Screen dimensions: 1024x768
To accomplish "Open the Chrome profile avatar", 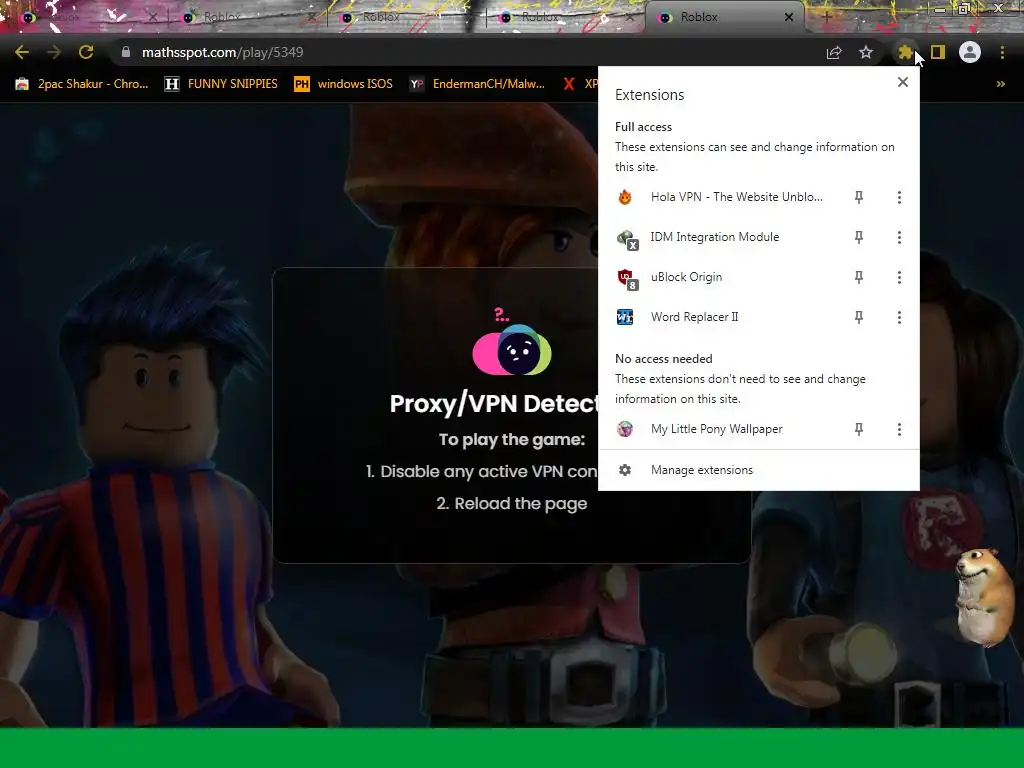I will [970, 52].
